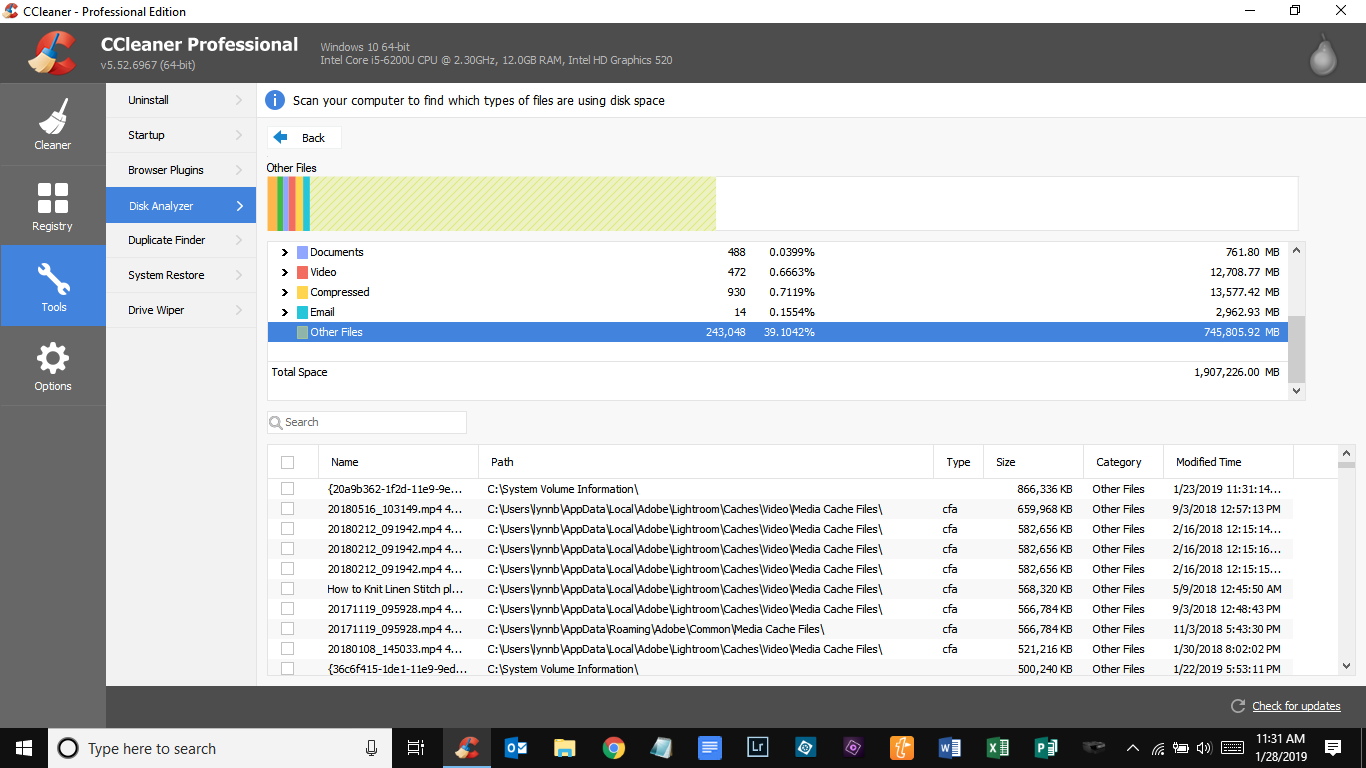
Task: Click Cortana microphone icon
Action: click(371, 748)
